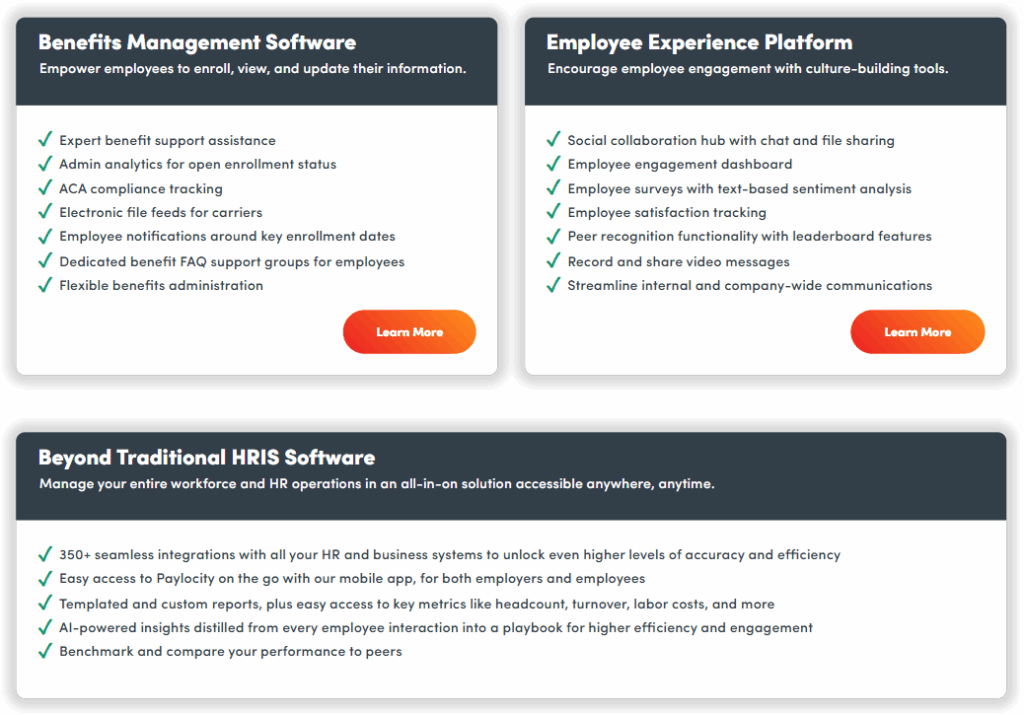This screenshot has height=715, width=1024.
Task: Click checkmark beside Social collaboration hub
Action: pyautogui.click(x=553, y=139)
